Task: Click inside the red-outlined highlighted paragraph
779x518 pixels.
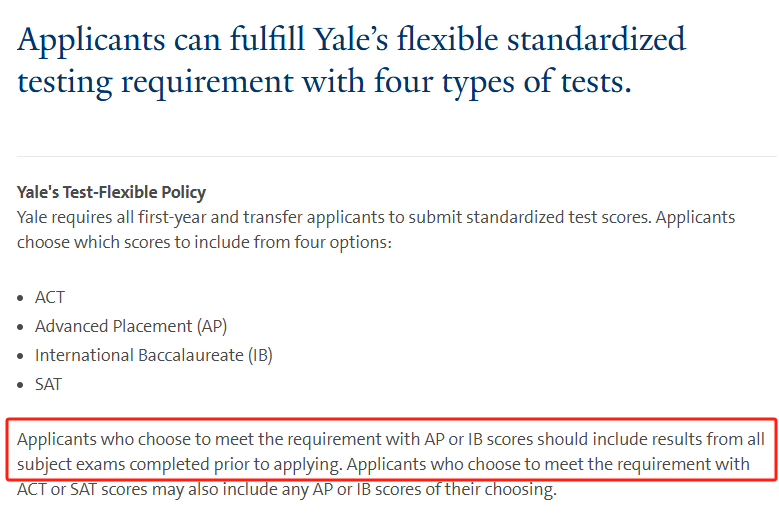Action: (x=390, y=452)
